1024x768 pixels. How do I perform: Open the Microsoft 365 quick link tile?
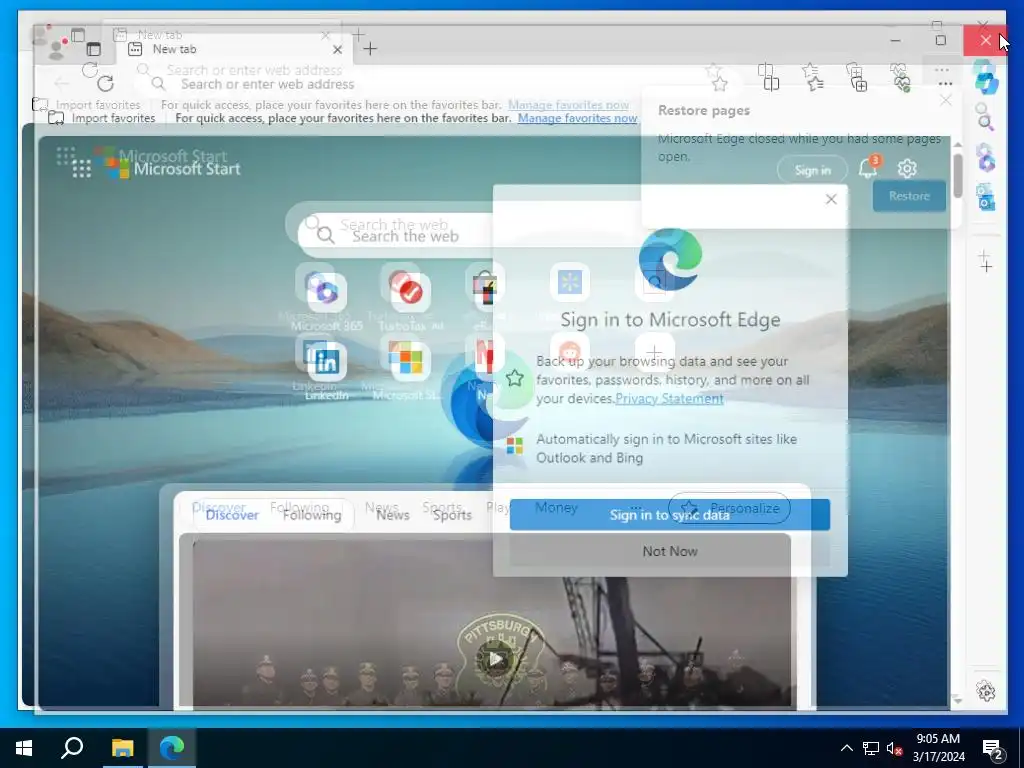[327, 293]
